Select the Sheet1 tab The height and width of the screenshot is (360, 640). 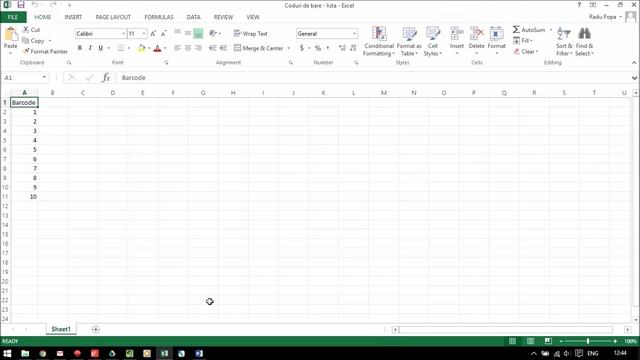pos(61,329)
